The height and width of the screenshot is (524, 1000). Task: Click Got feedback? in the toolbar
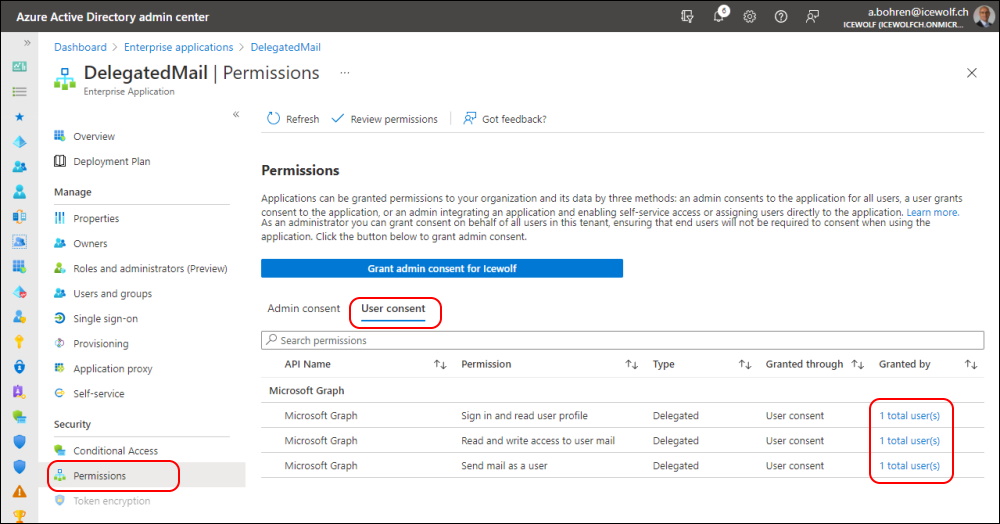coord(504,119)
